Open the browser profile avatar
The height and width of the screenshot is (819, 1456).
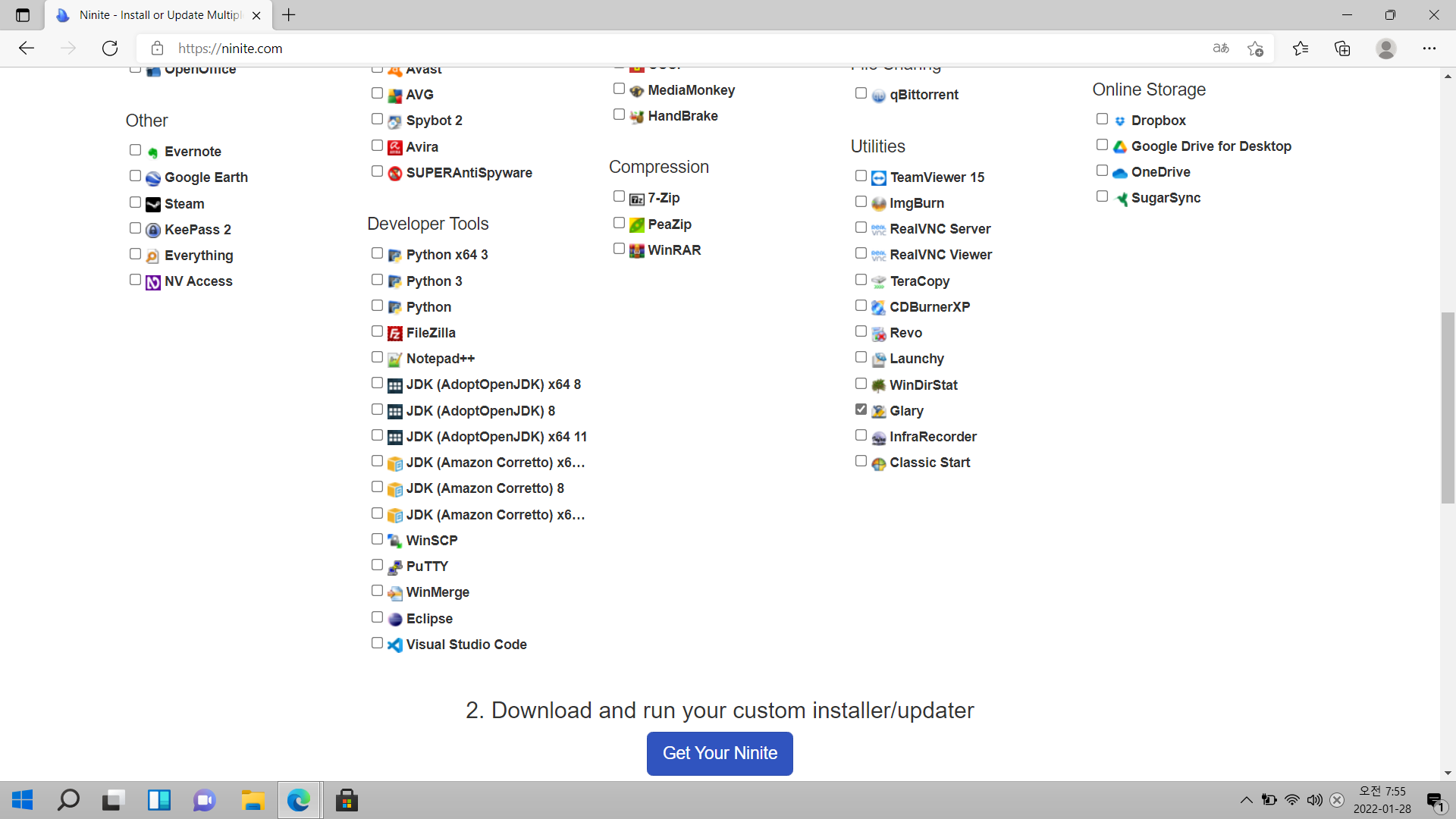[x=1386, y=49]
